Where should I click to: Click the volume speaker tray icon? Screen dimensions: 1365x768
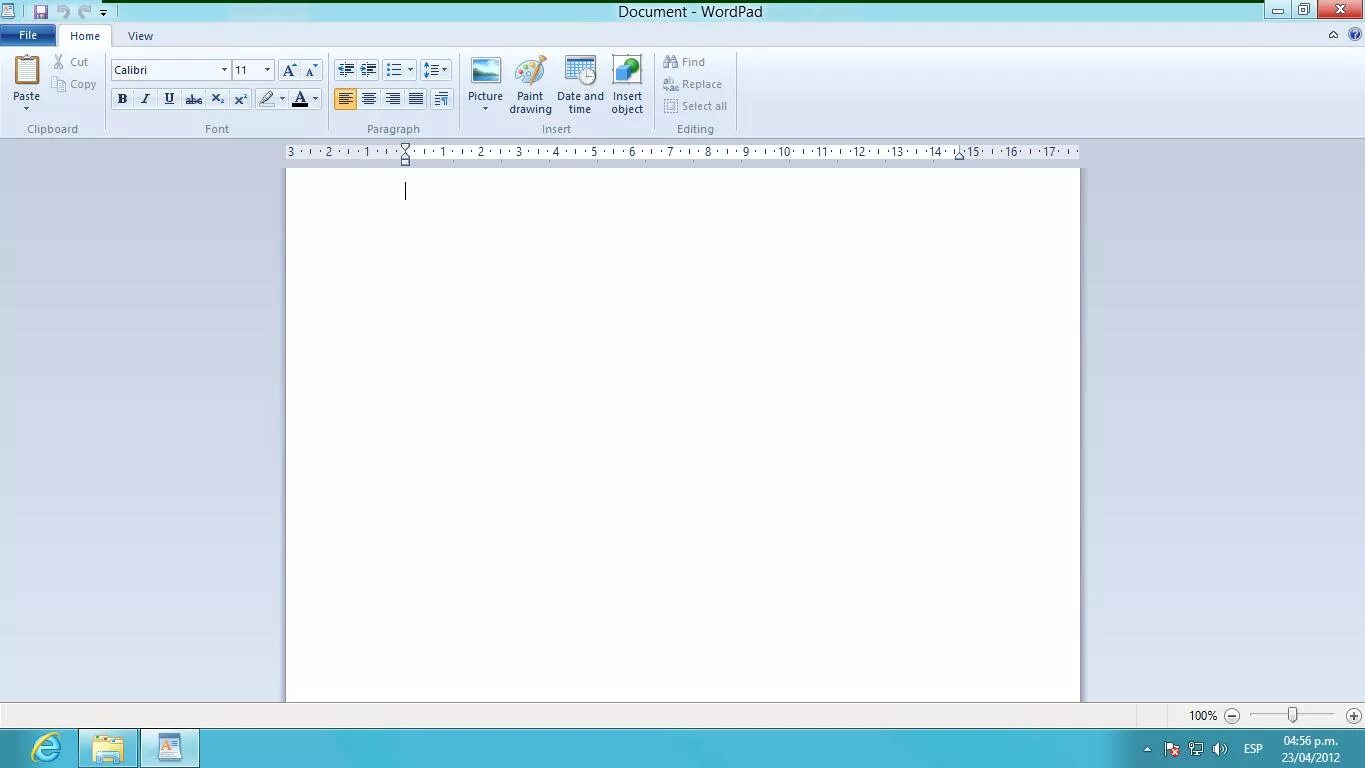(x=1219, y=749)
